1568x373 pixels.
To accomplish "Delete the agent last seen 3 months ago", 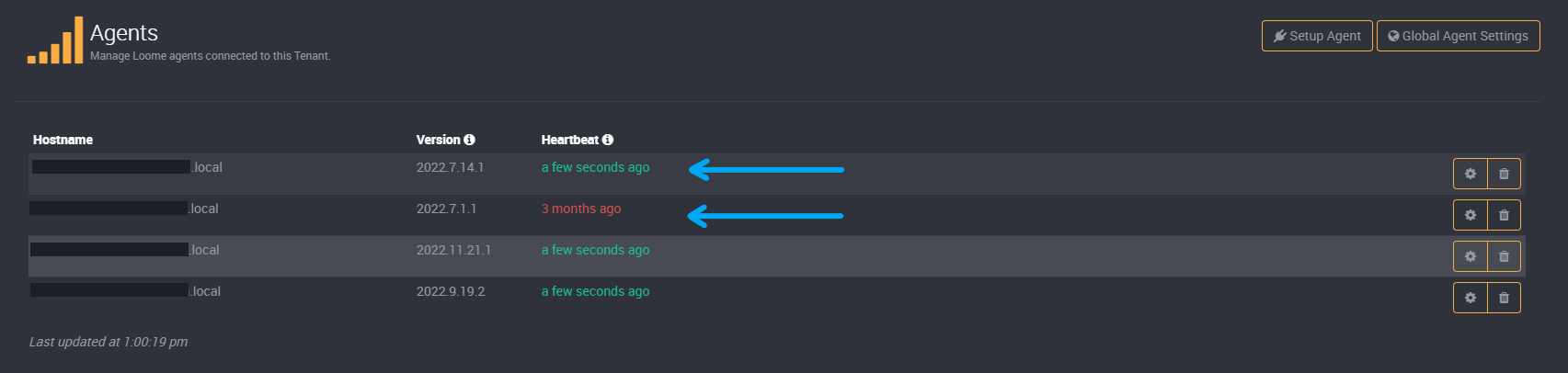I will click(1504, 215).
